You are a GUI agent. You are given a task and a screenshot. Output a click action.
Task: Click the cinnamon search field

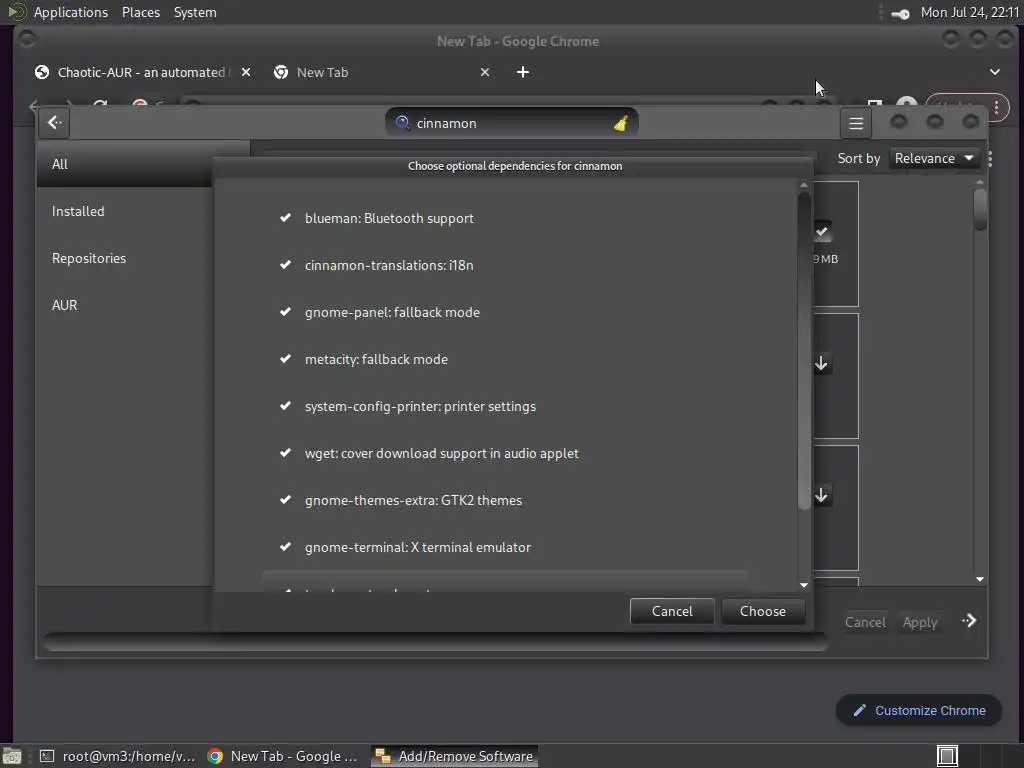tap(511, 123)
